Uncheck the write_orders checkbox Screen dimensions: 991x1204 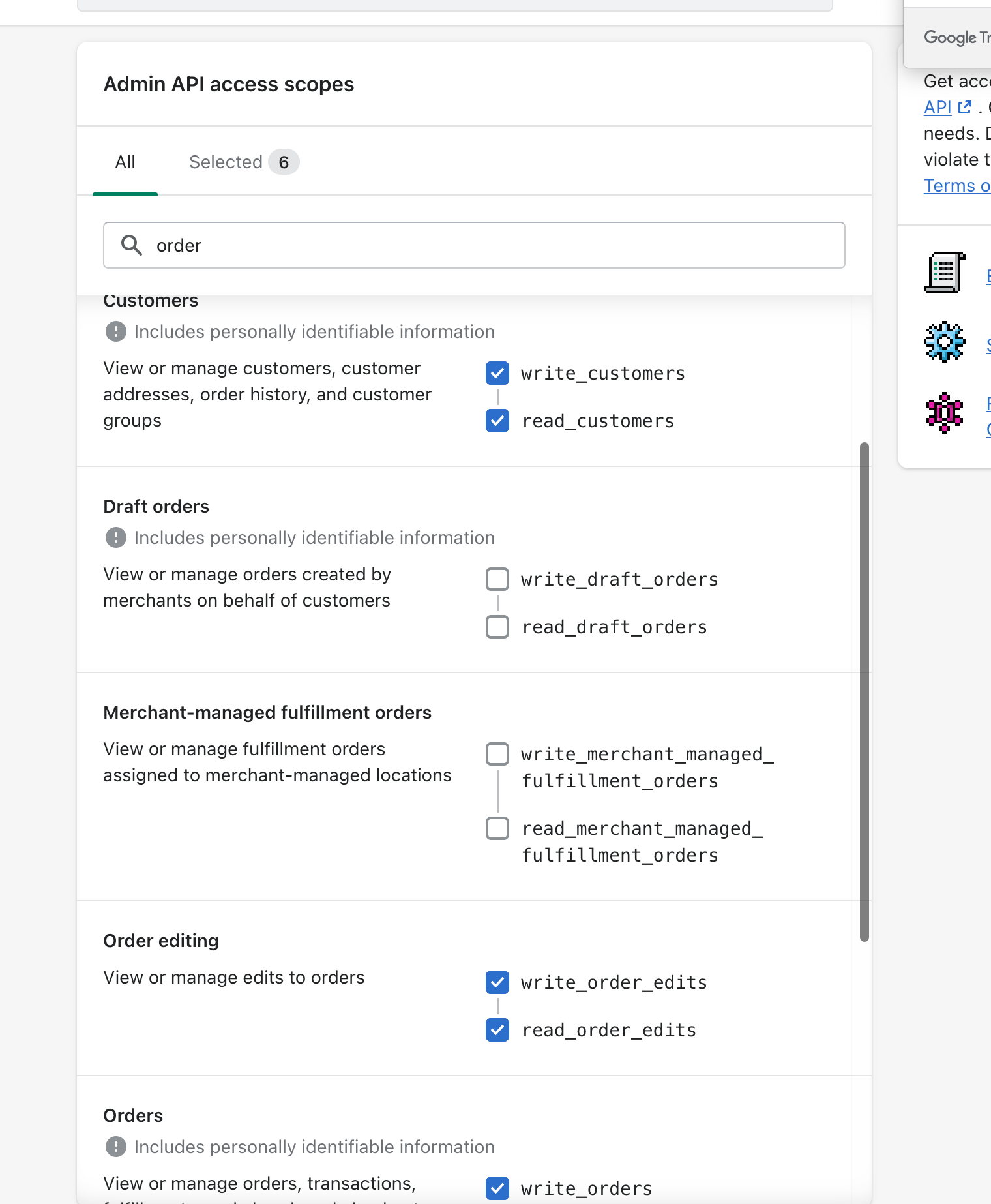coord(497,1188)
